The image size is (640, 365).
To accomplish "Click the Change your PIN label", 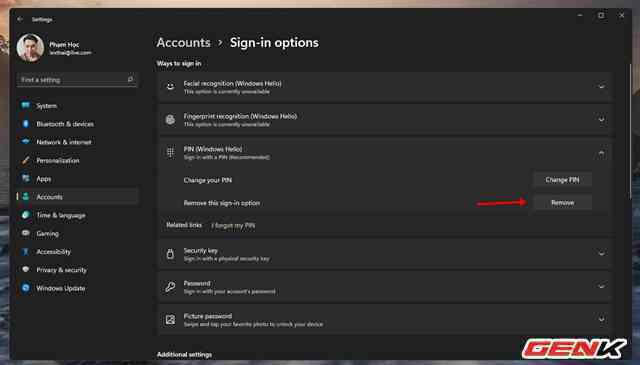I will (208, 180).
